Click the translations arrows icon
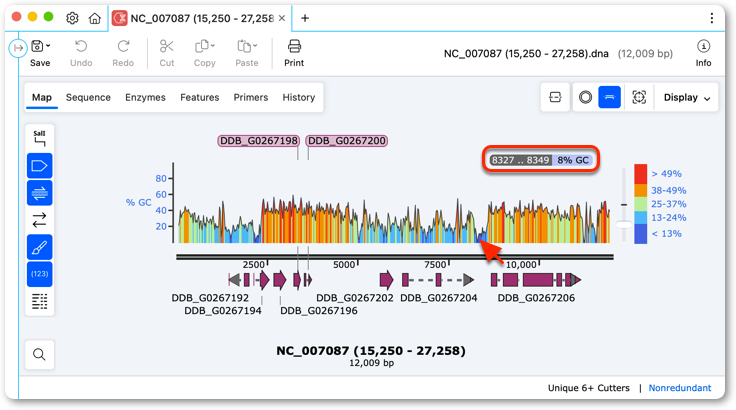Viewport: 736px width, 410px height. 39,220
